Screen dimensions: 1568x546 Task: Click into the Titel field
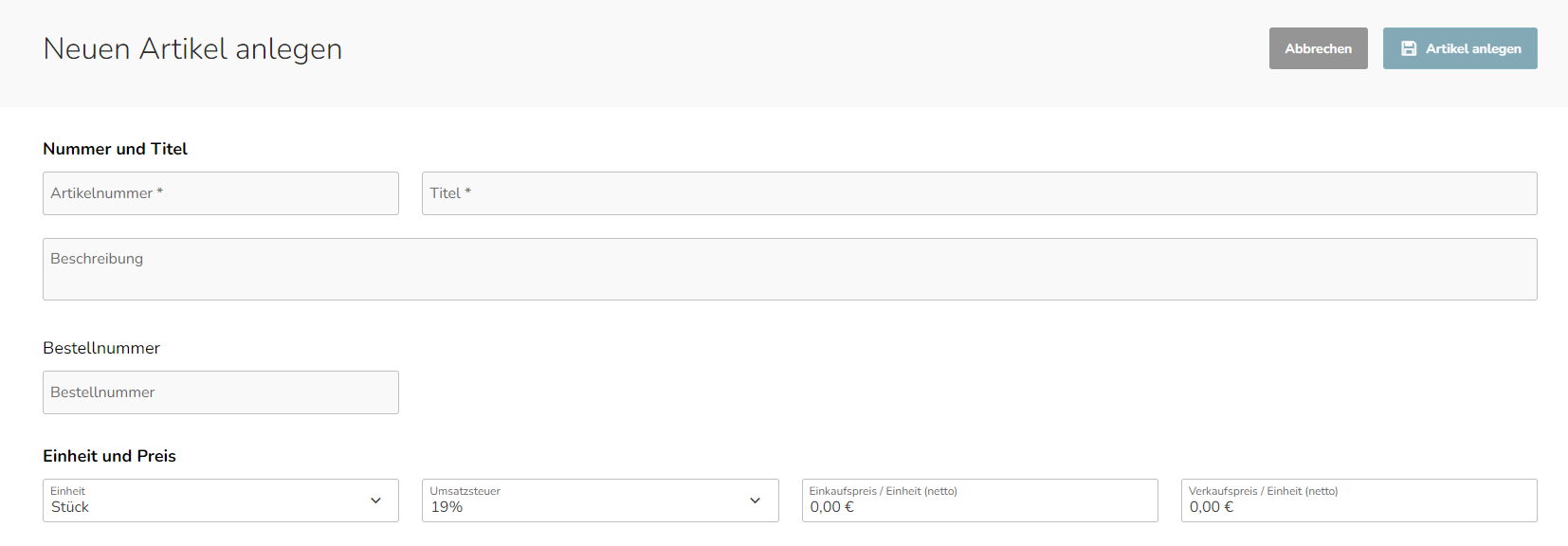point(979,193)
